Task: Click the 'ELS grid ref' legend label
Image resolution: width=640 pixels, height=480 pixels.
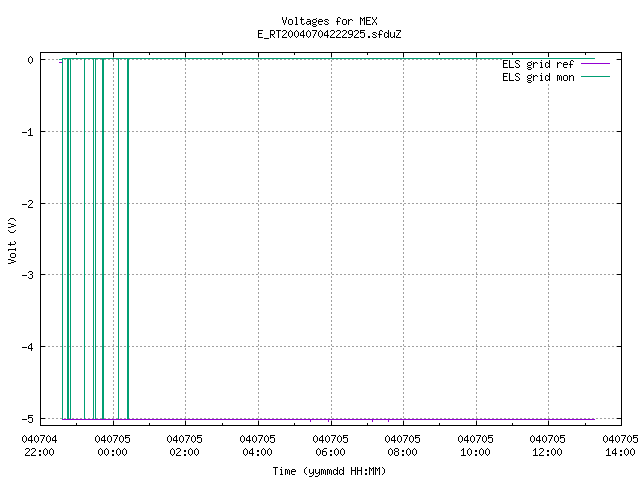Action: tap(538, 64)
